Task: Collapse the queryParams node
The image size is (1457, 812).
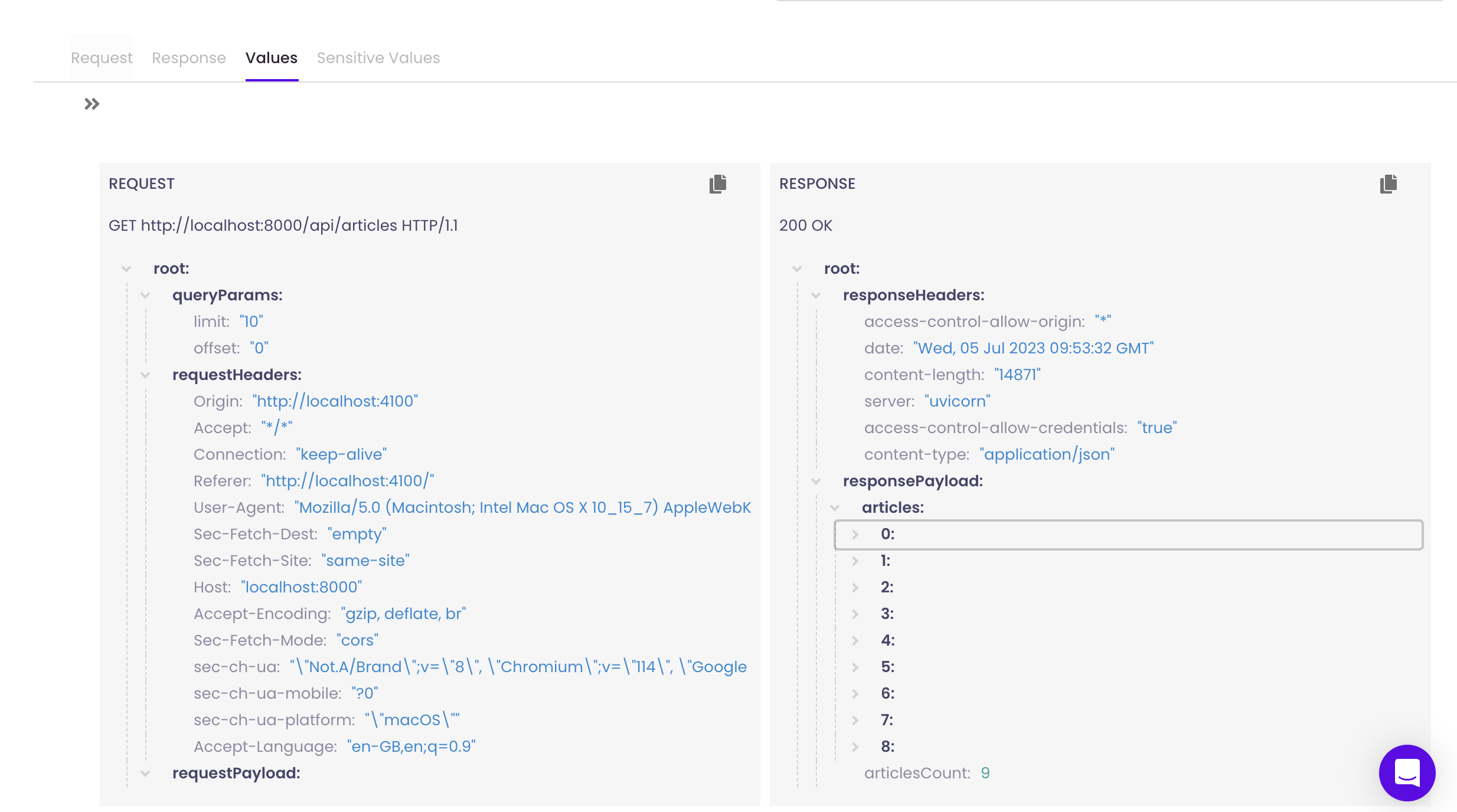Action: [145, 296]
